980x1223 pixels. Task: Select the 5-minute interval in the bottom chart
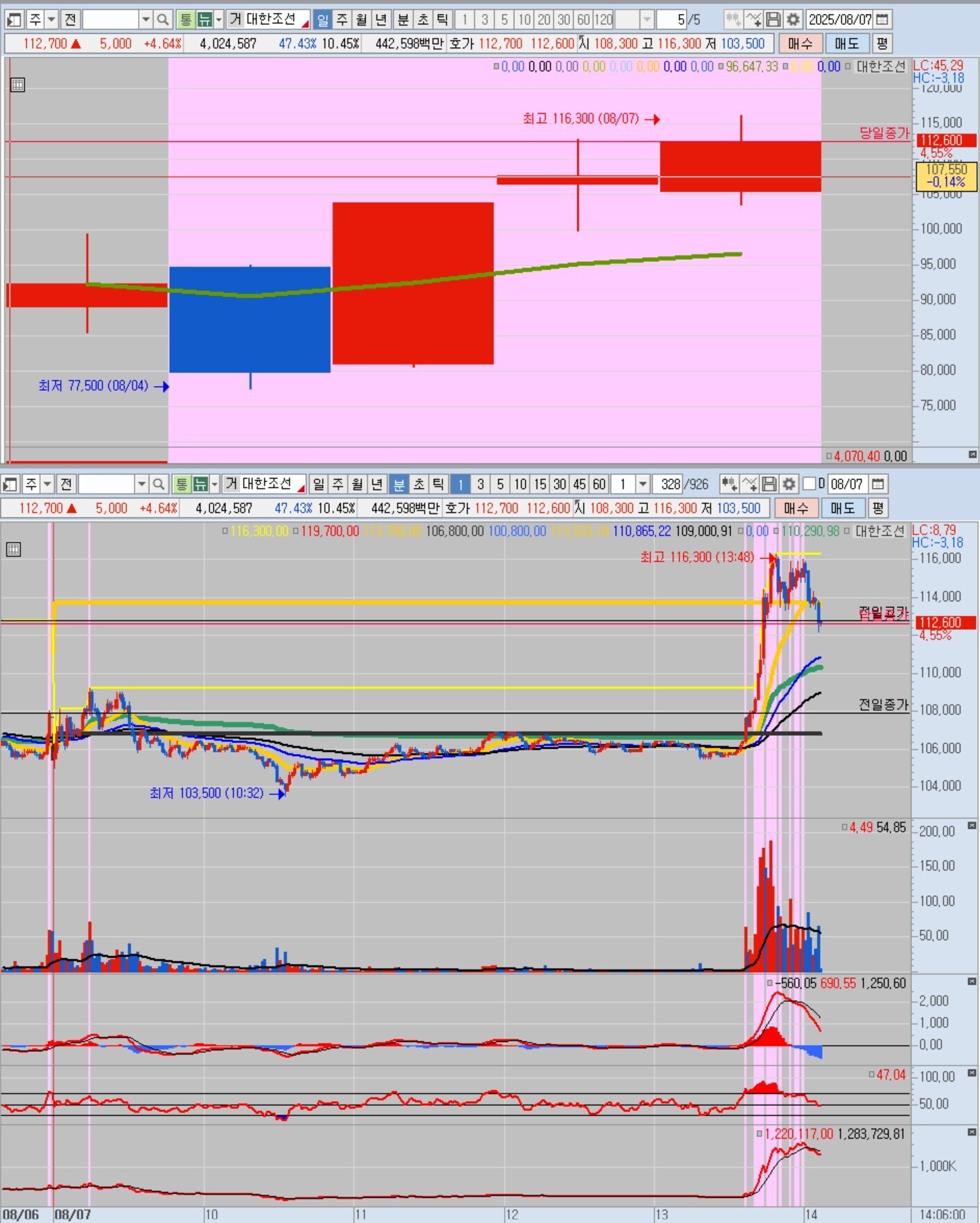click(500, 484)
